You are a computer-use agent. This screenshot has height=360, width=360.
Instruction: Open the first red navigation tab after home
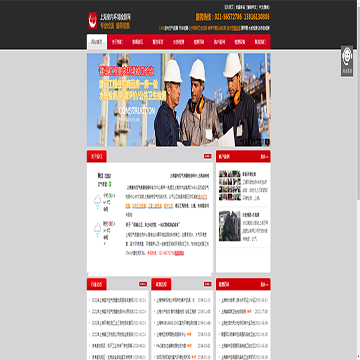[117, 42]
